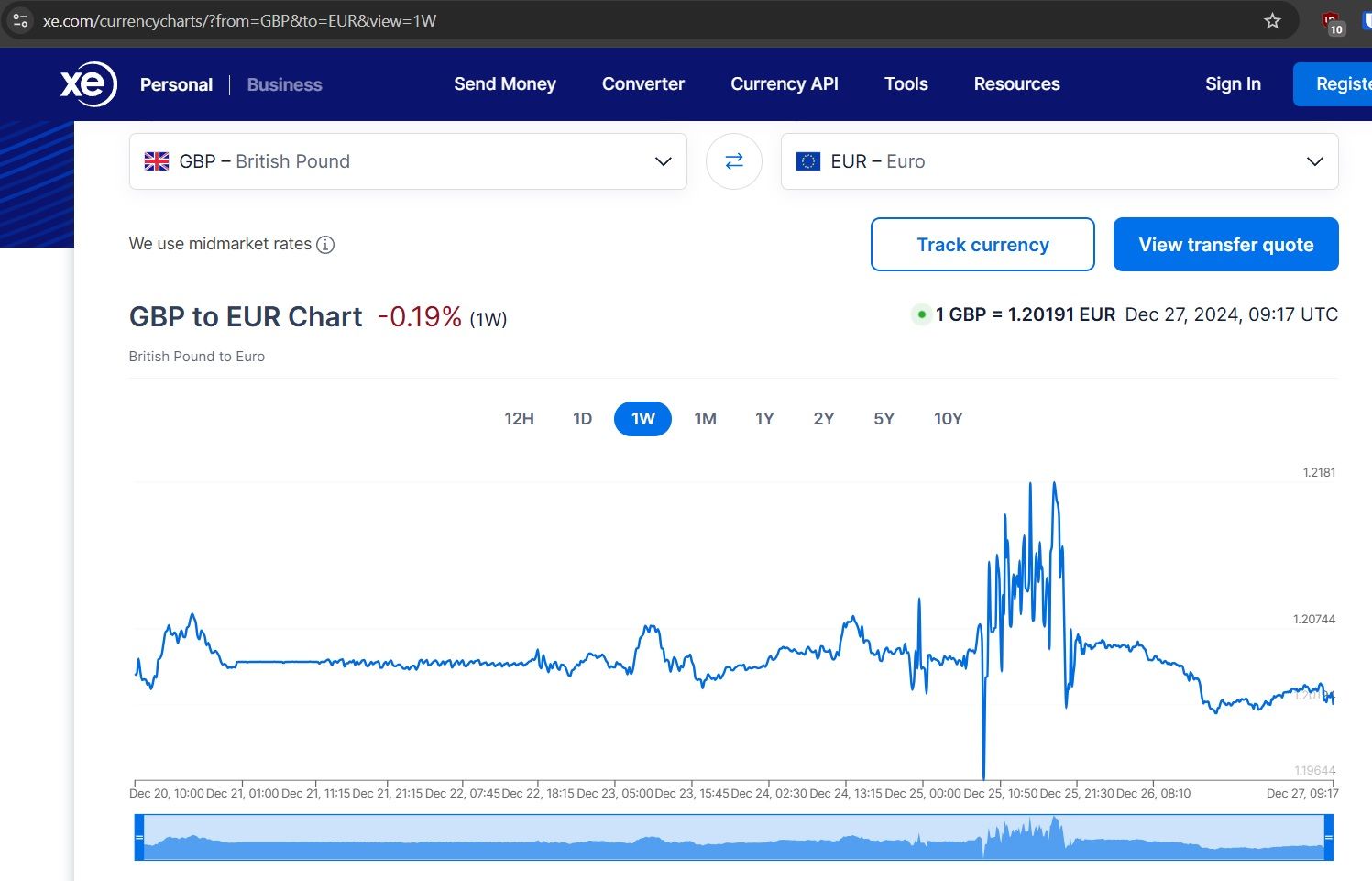Bookmark page with the star icon
The height and width of the screenshot is (881, 1372).
point(1272,20)
